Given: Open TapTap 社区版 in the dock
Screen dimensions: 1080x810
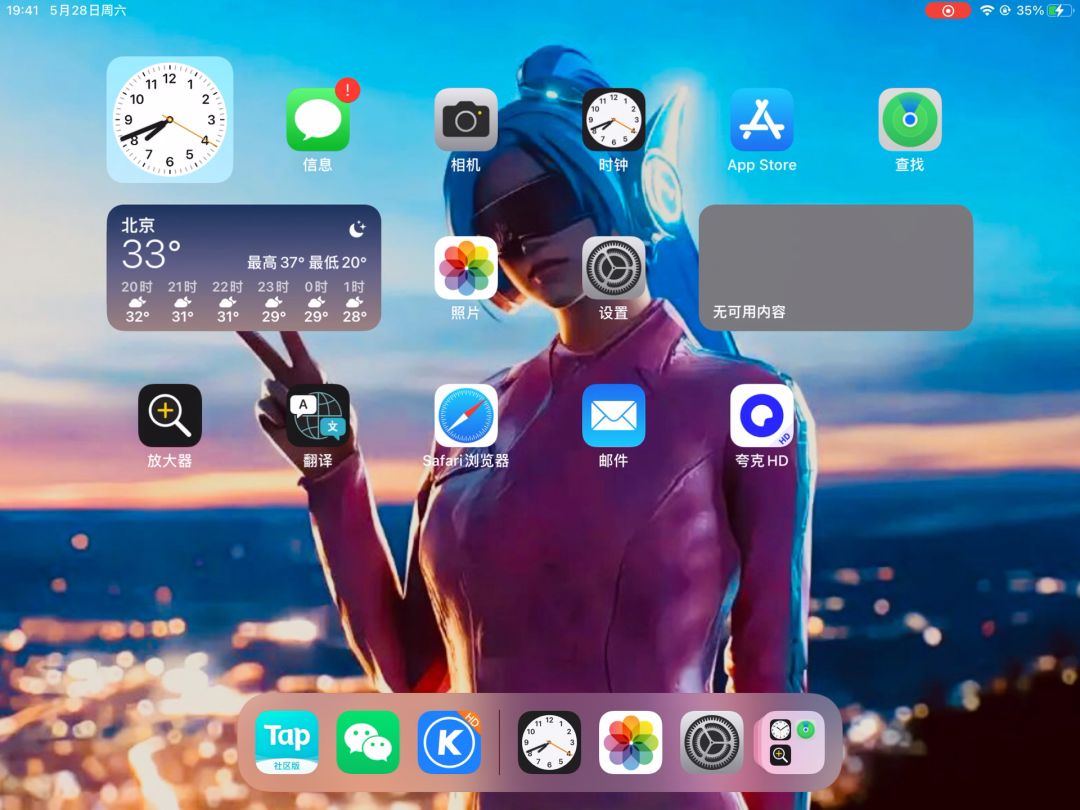Looking at the screenshot, I should coord(287,742).
